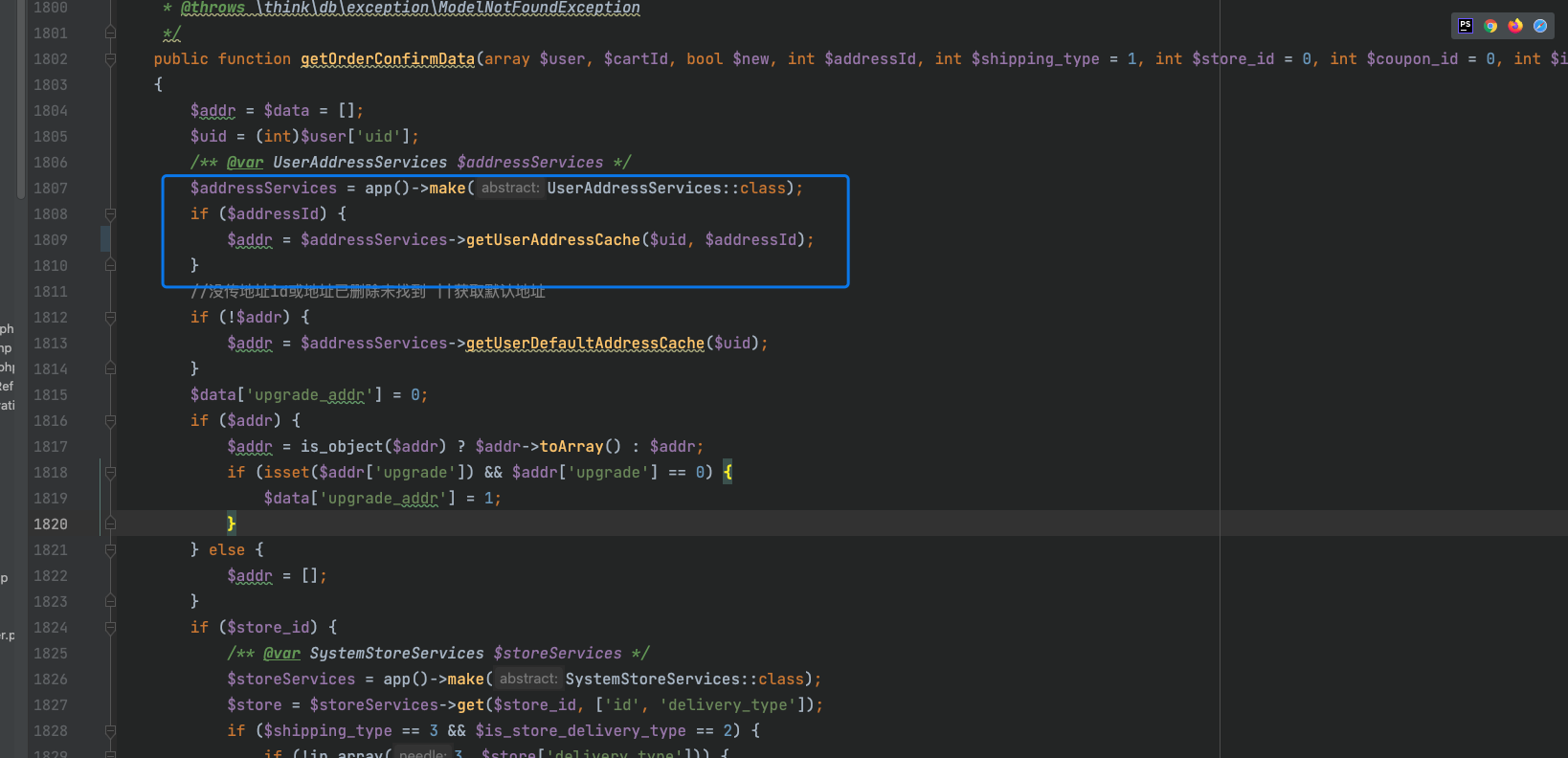Click SystemStoreServices::class reference
Viewport: 1568px width, 758px height.
point(684,680)
